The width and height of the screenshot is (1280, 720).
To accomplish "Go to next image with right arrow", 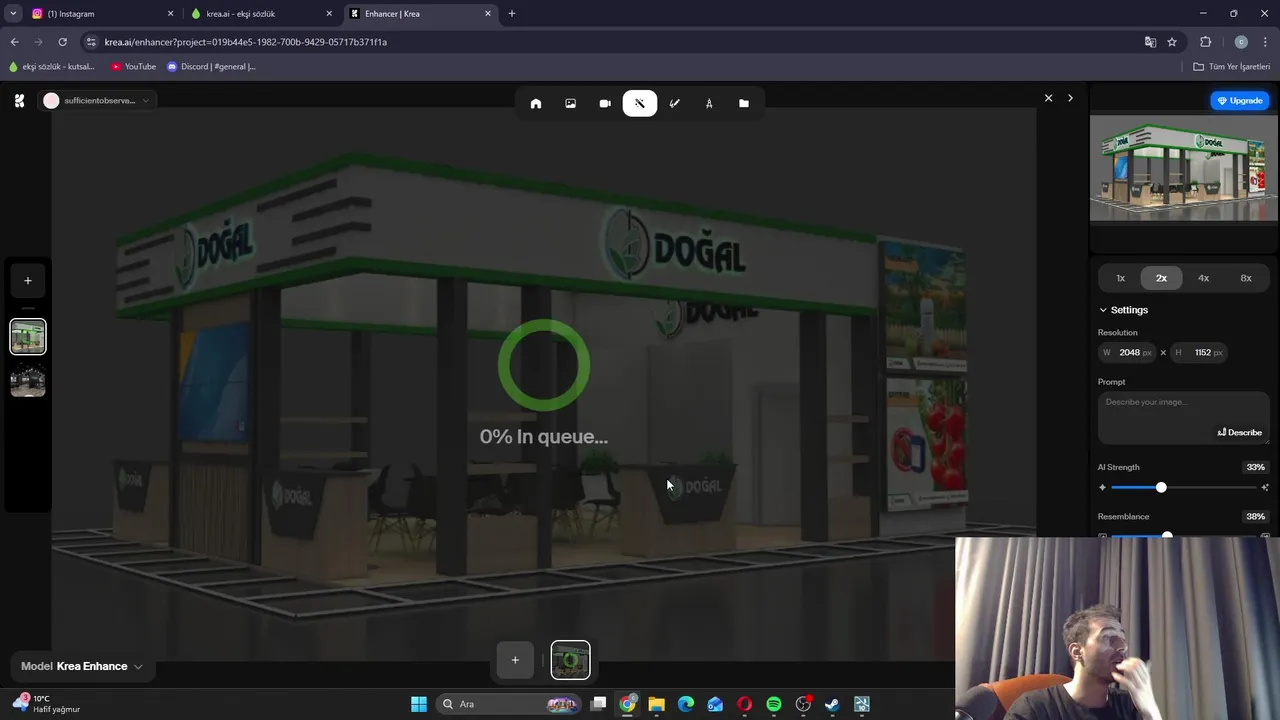I will point(1070,98).
